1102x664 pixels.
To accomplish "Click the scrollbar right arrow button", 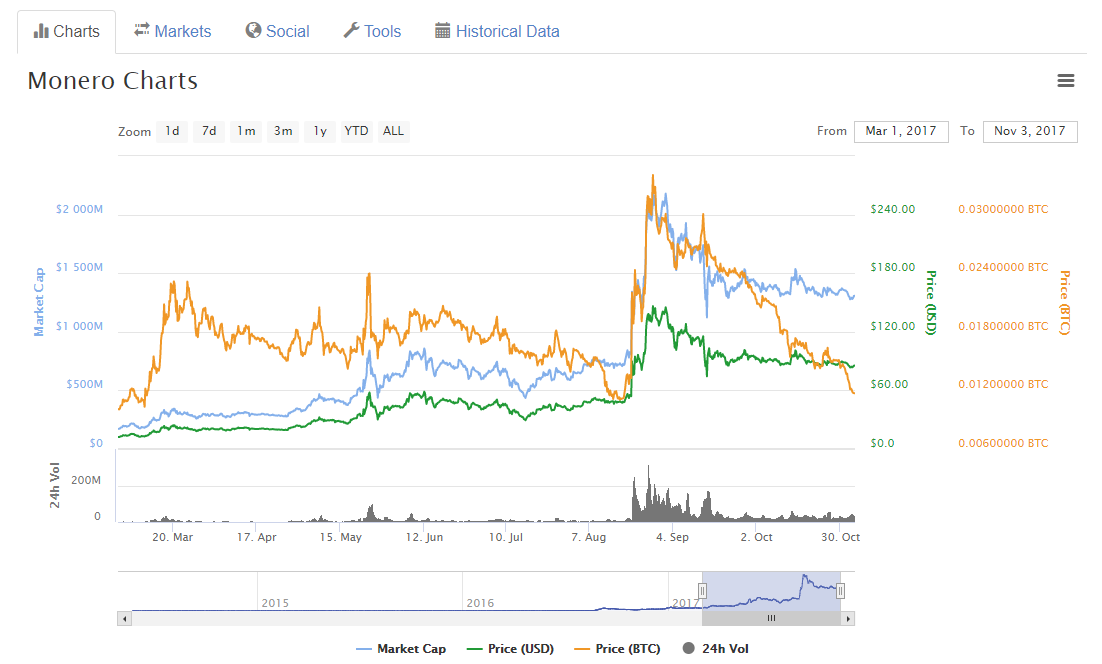I will (x=848, y=619).
